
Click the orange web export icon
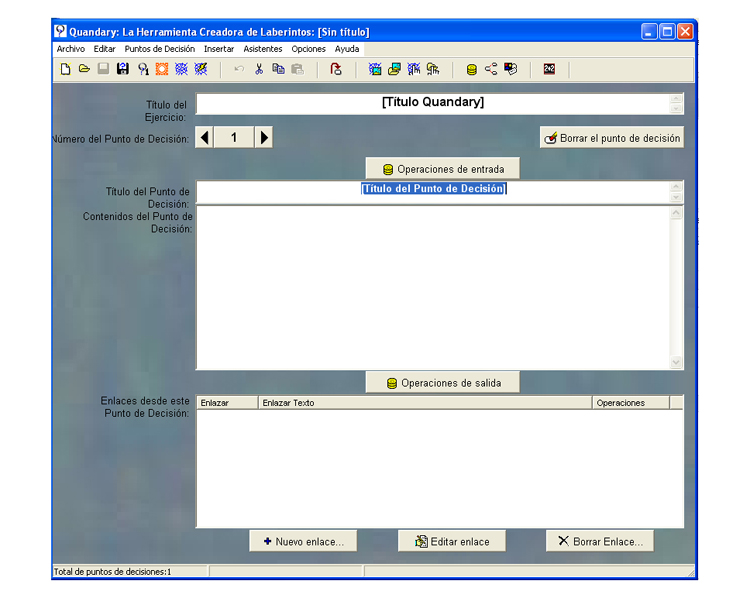tap(162, 69)
